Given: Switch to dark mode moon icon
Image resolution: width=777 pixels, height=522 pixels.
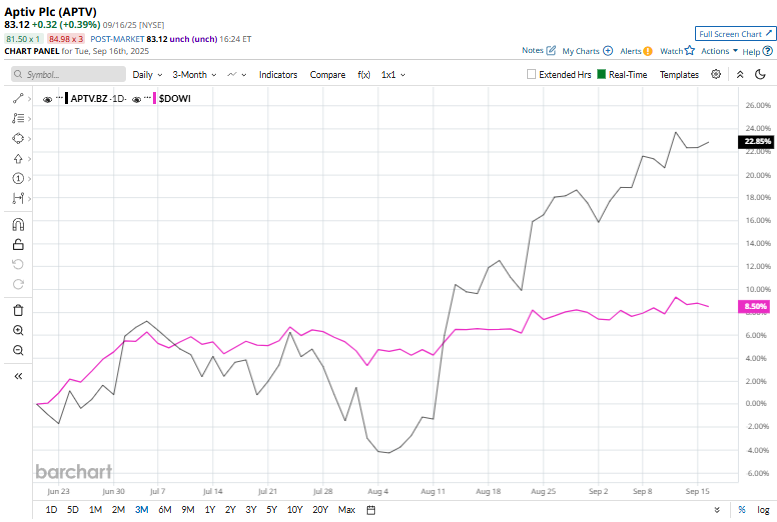Looking at the screenshot, I should pos(760,74).
